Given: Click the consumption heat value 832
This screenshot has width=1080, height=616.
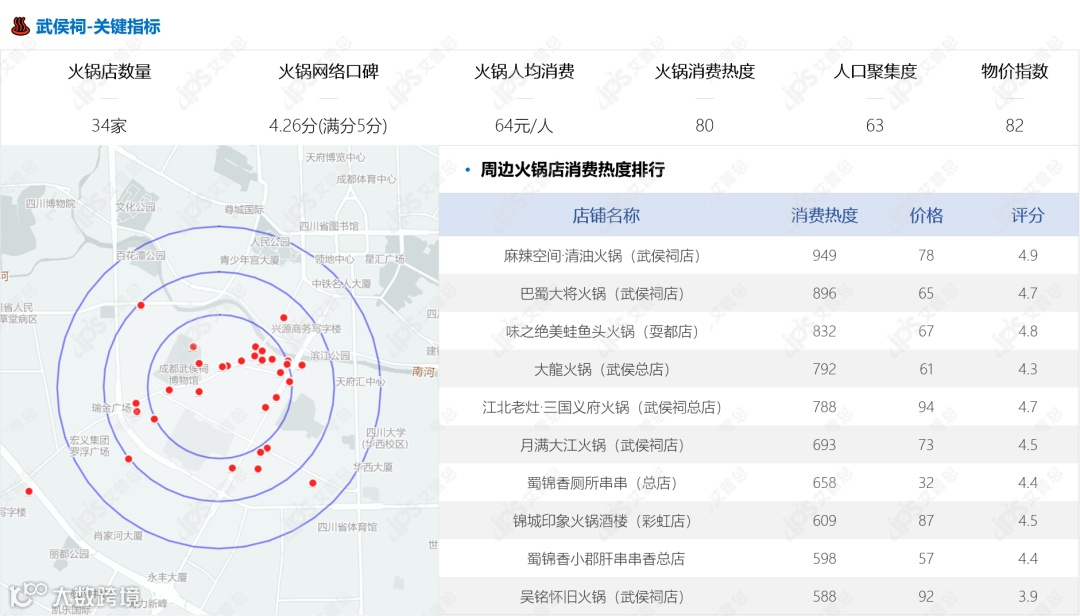Looking at the screenshot, I should (824, 331).
